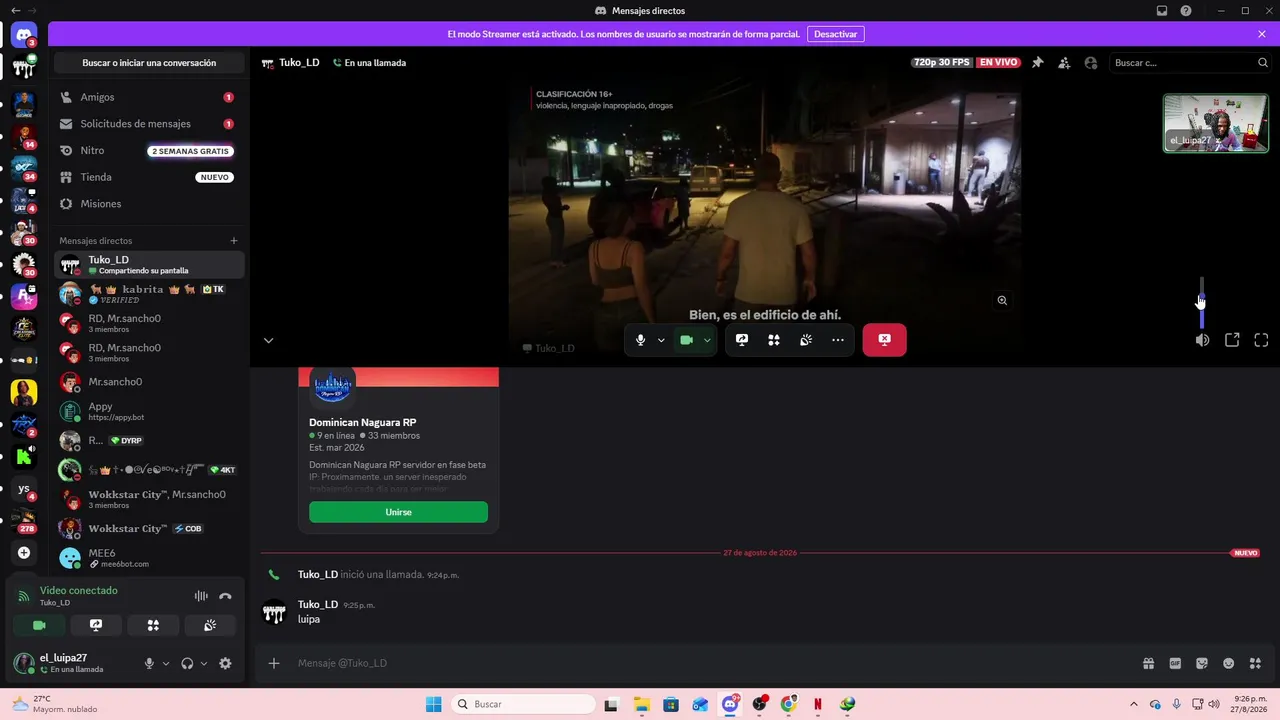Viewport: 1280px width, 720px height.
Task: Collapse the call view with the chevron
Action: 268,340
